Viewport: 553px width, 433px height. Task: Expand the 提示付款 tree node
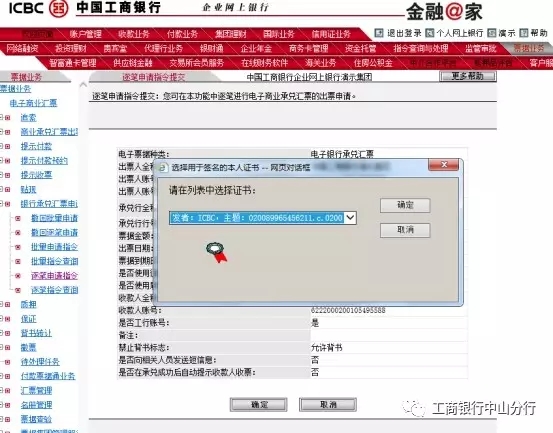pyautogui.click(x=1, y=146)
